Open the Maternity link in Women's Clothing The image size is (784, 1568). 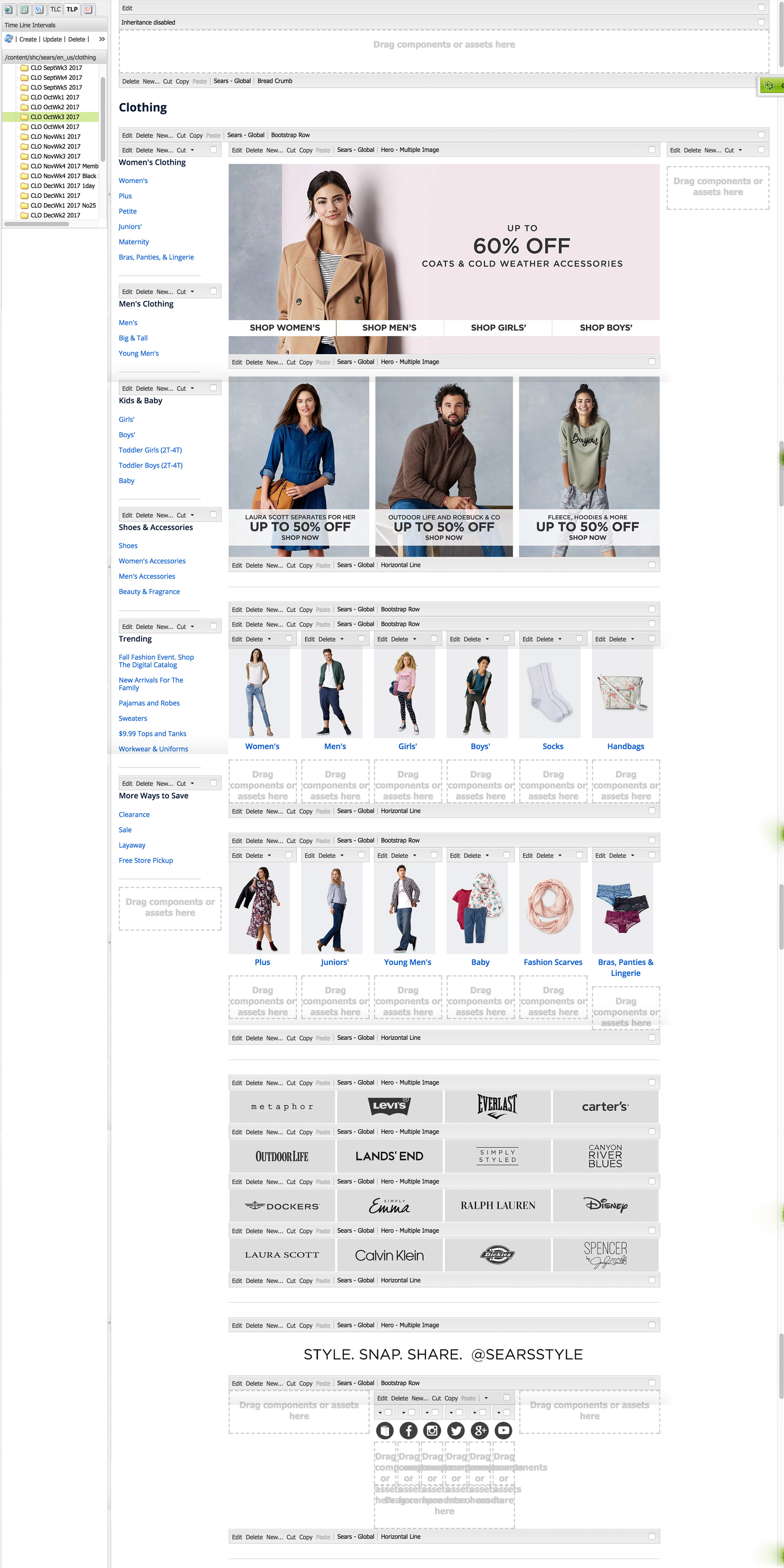[x=133, y=242]
